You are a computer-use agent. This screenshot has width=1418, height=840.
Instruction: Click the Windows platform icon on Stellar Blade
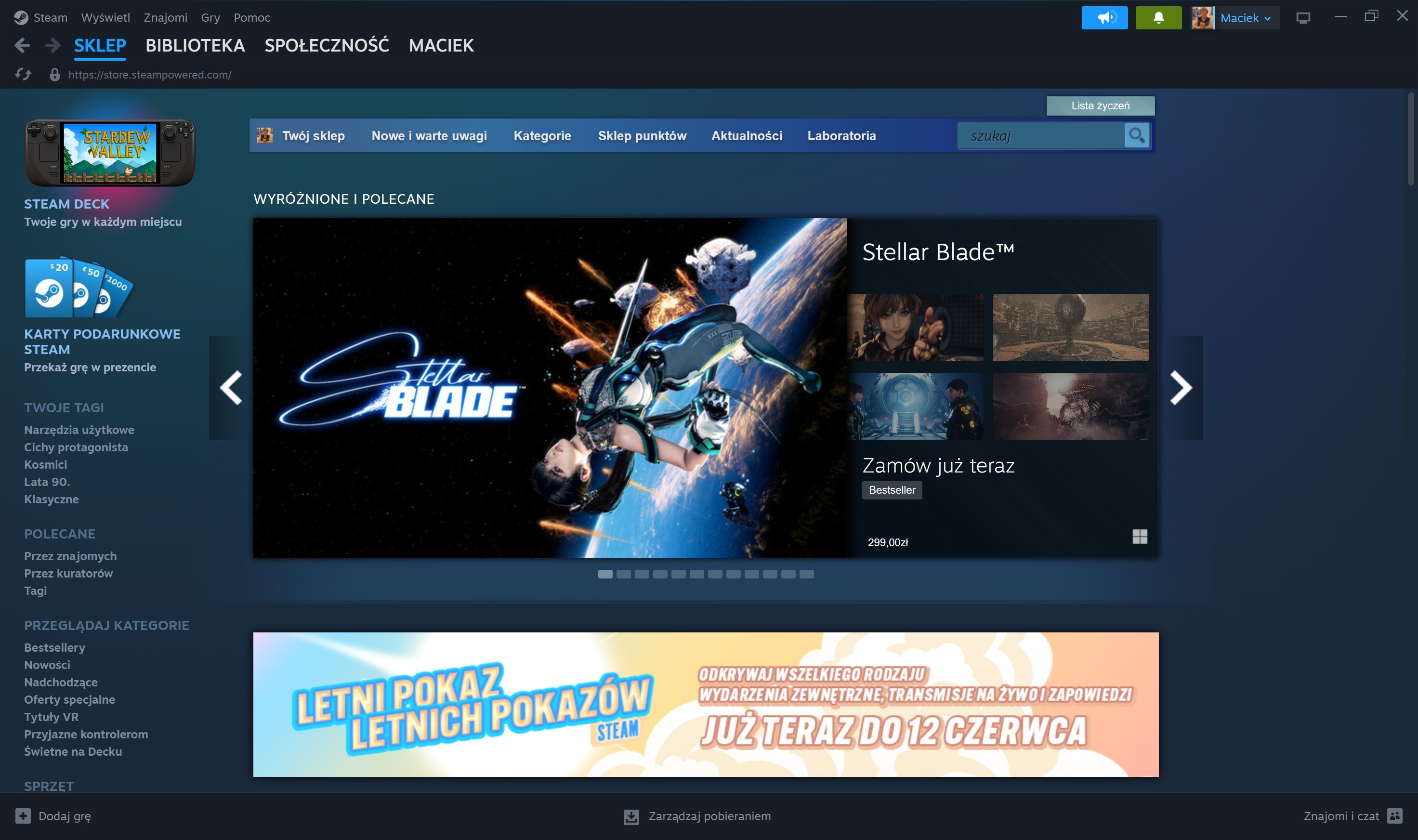click(1140, 537)
